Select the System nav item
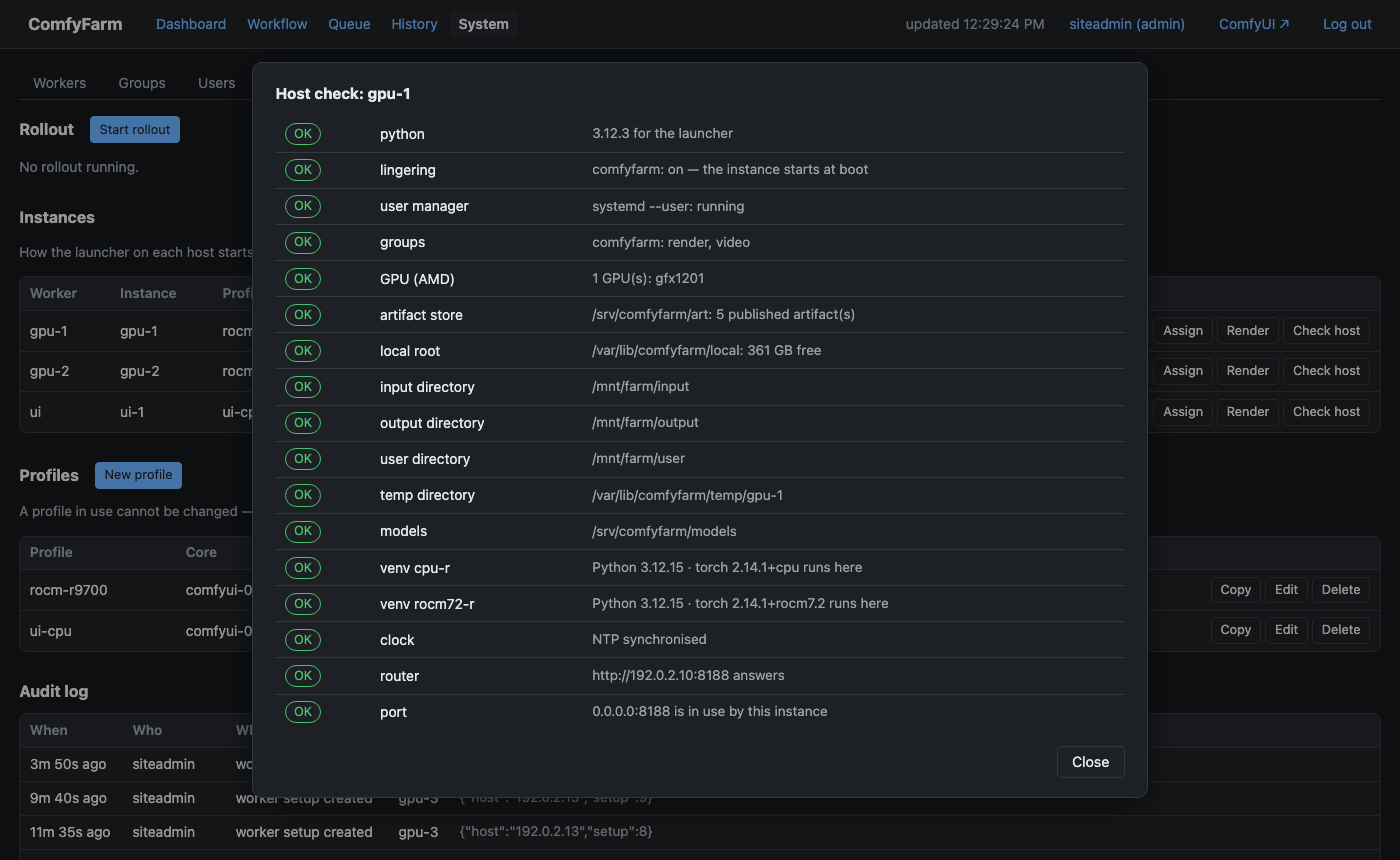Screen dimensions: 1400x860 pyautogui.click(x=484, y=24)
